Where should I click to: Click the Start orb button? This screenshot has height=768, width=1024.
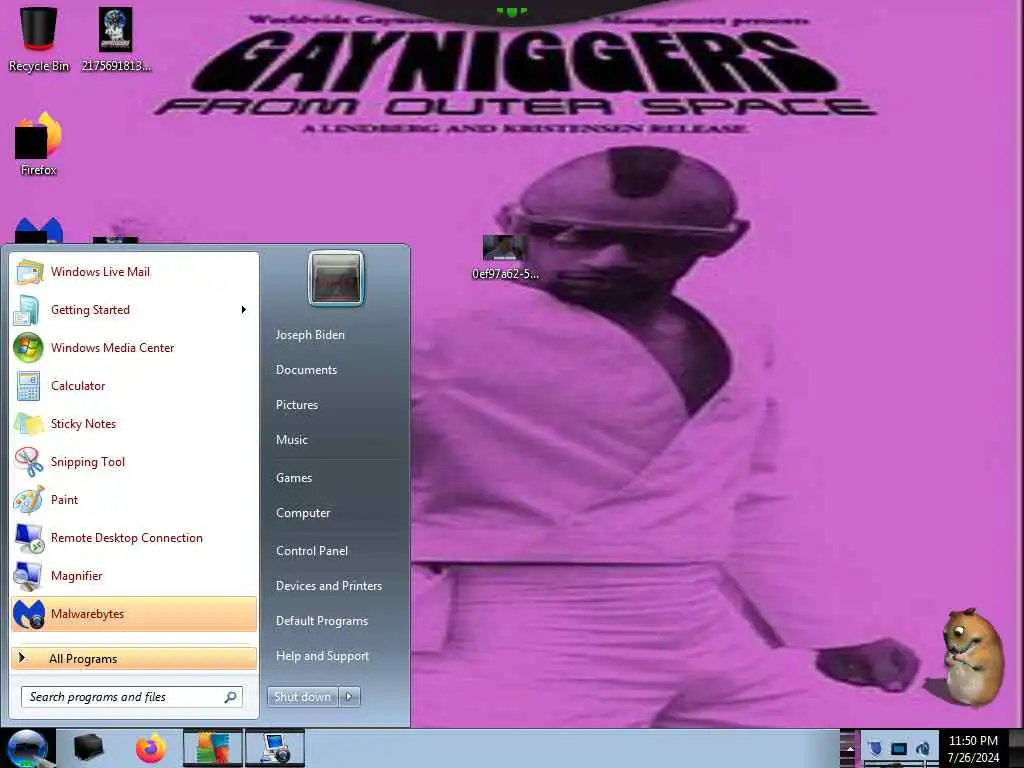click(27, 748)
